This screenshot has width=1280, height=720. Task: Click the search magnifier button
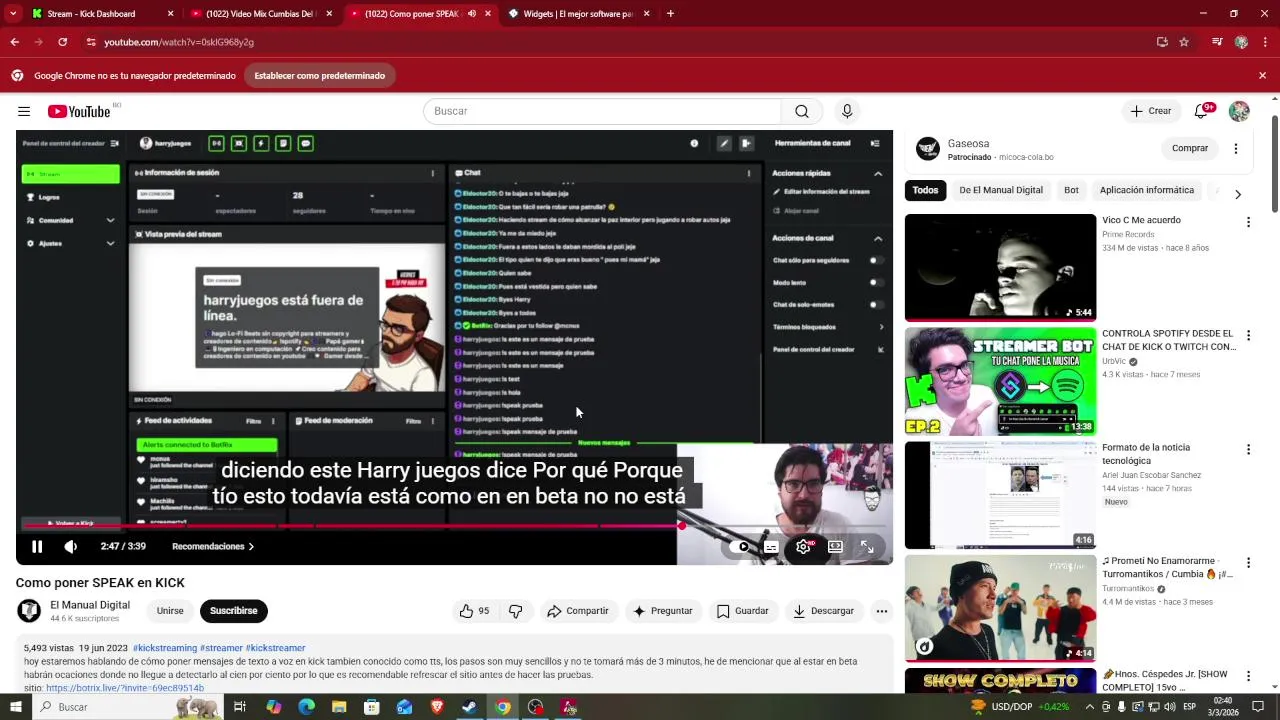tap(802, 111)
